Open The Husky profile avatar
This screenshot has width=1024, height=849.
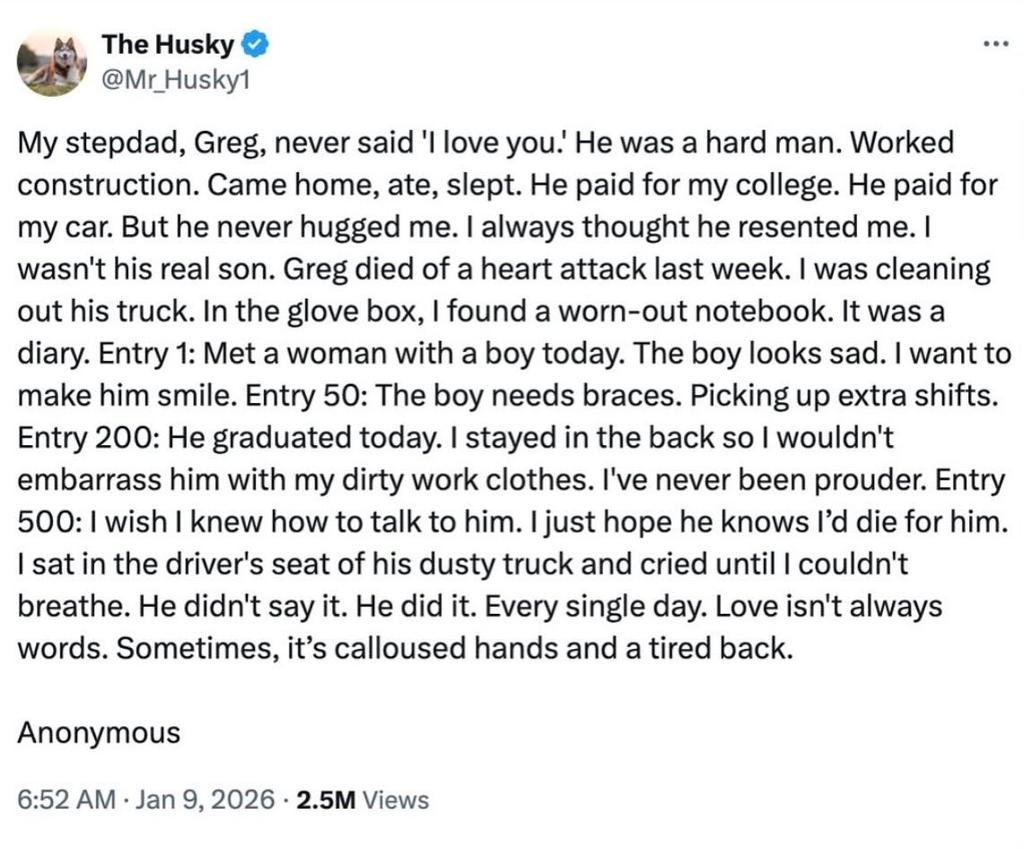[52, 62]
